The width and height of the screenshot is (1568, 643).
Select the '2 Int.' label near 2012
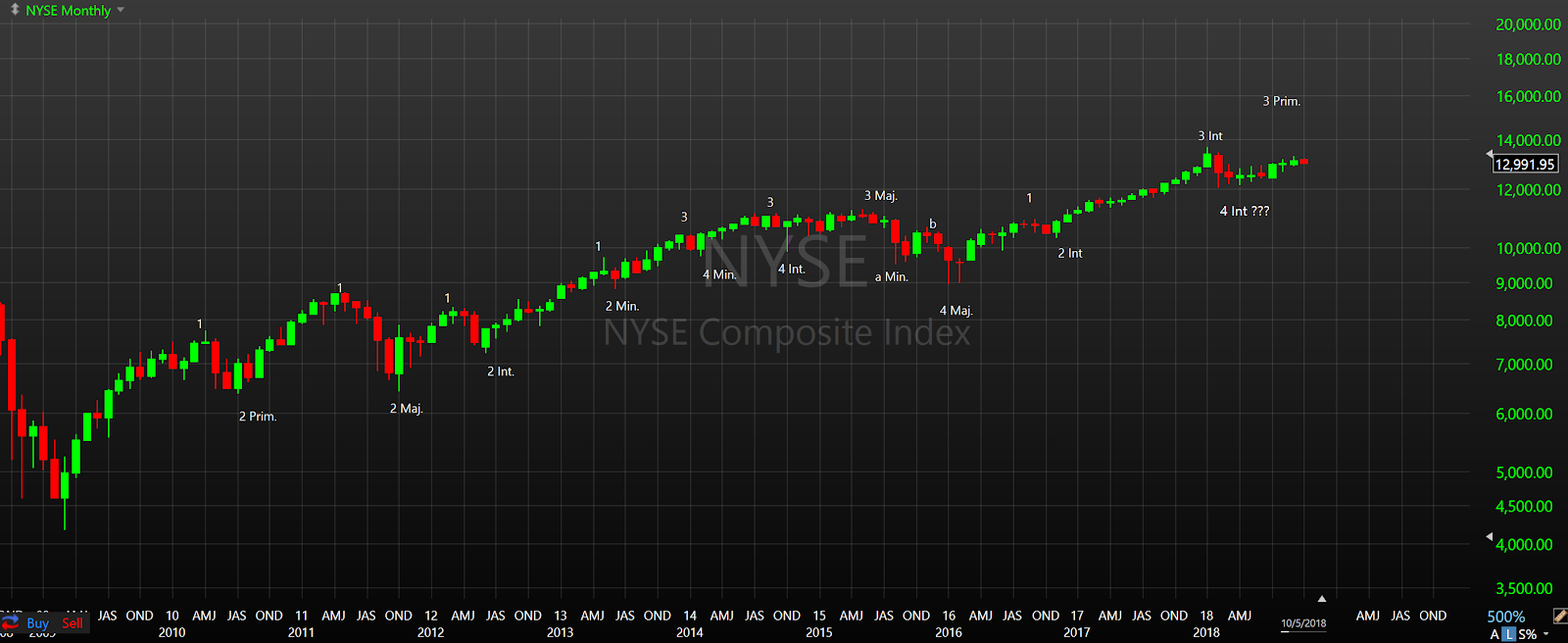pyautogui.click(x=500, y=371)
